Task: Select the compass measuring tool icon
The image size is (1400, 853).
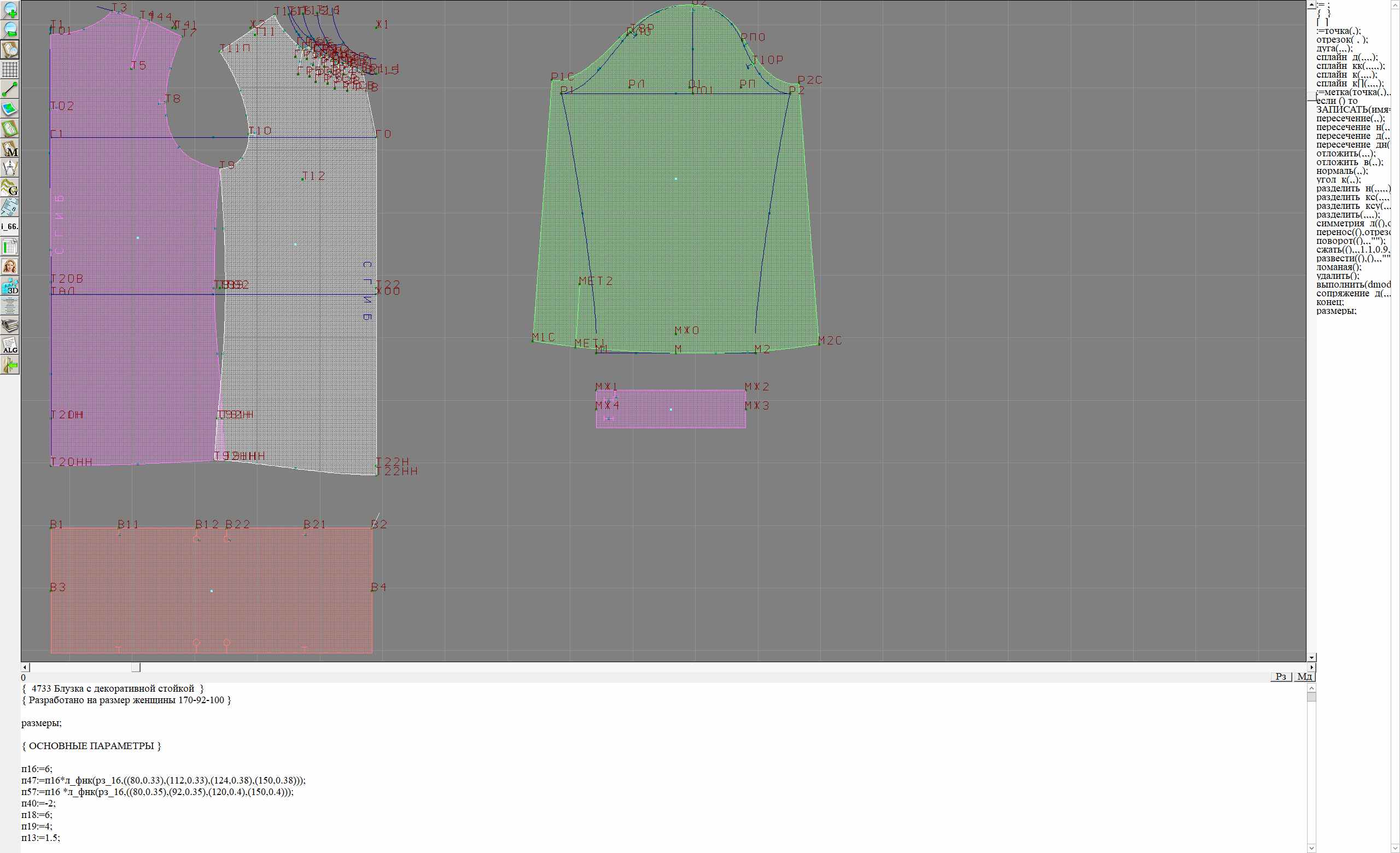Action: click(x=10, y=167)
